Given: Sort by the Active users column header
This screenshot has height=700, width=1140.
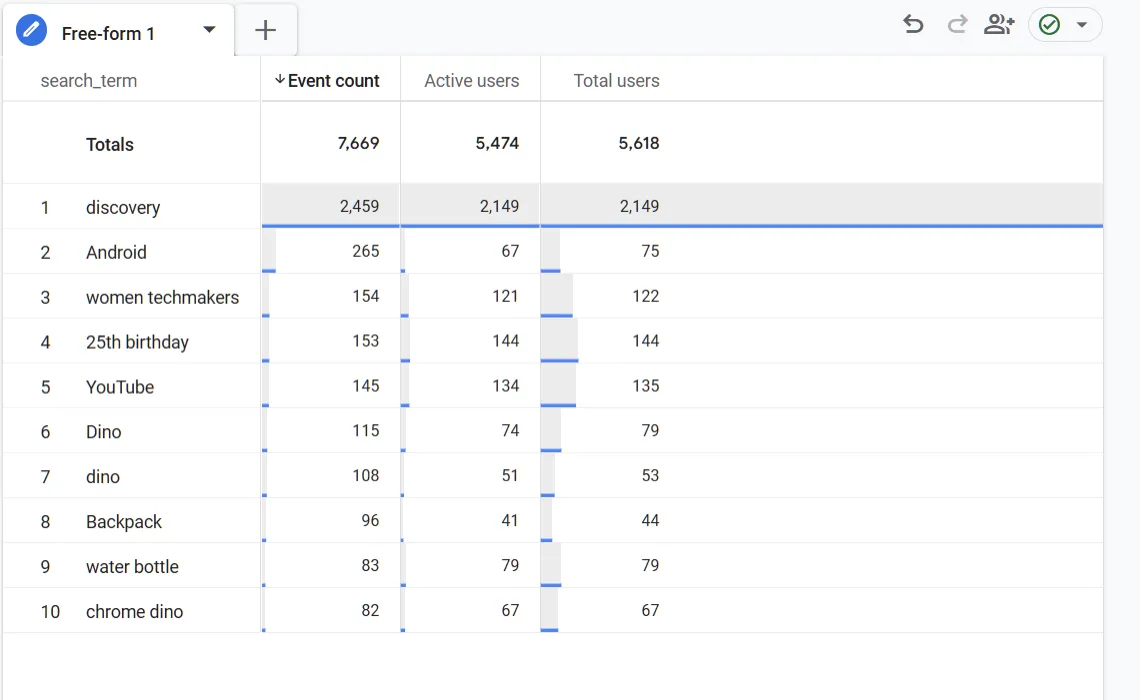Looking at the screenshot, I should (471, 81).
